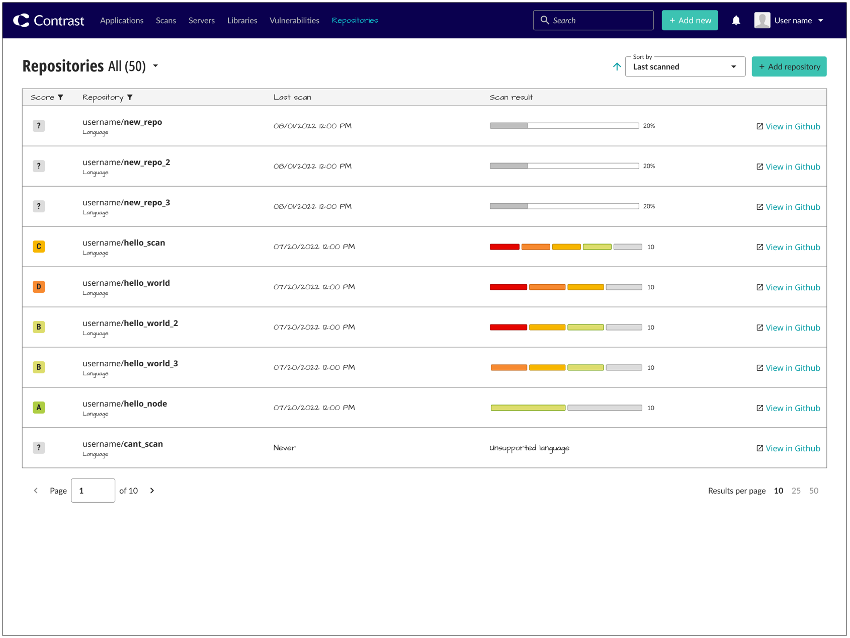Set results per page to 25
The width and height of the screenshot is (850, 638).
point(796,491)
